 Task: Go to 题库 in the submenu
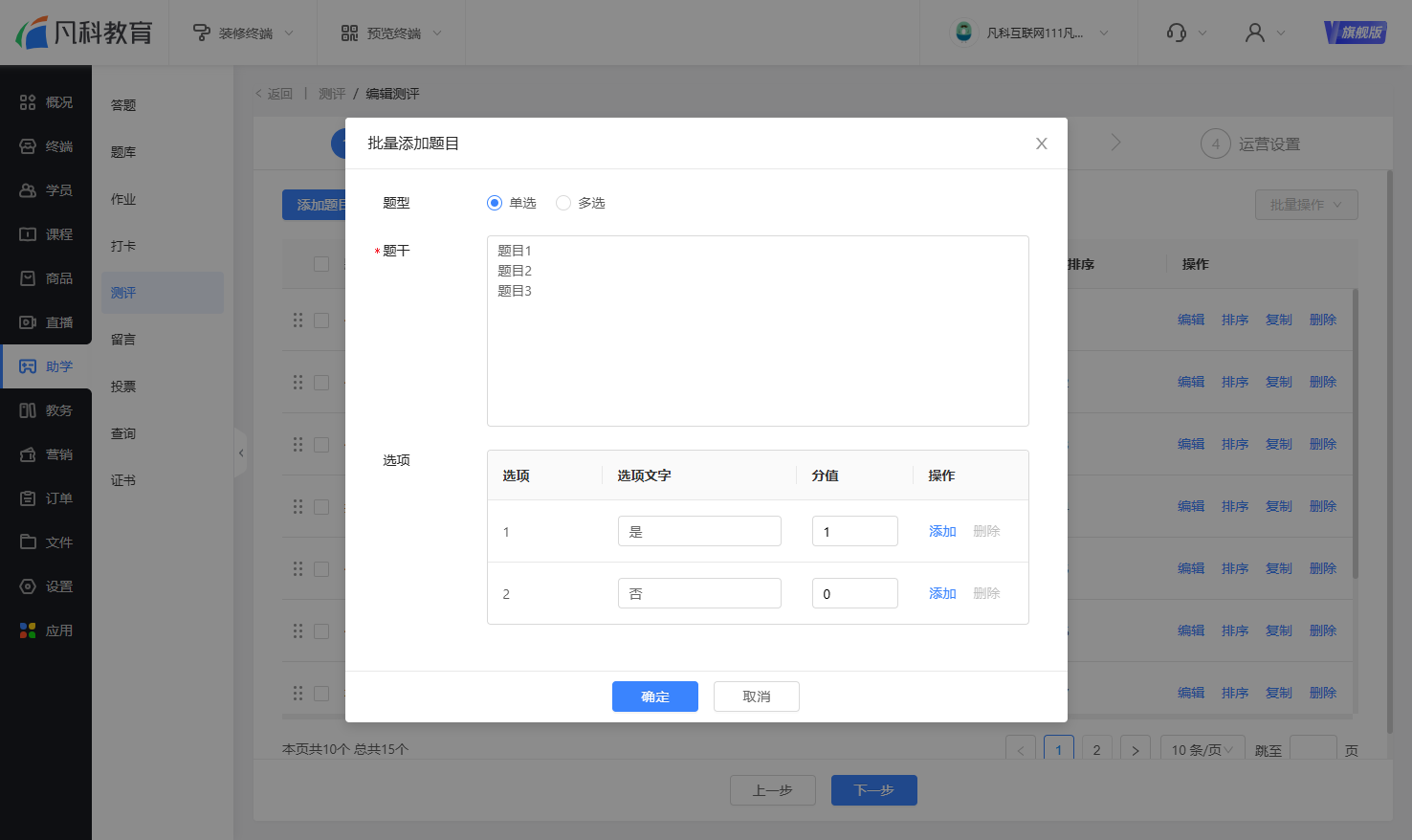(123, 152)
